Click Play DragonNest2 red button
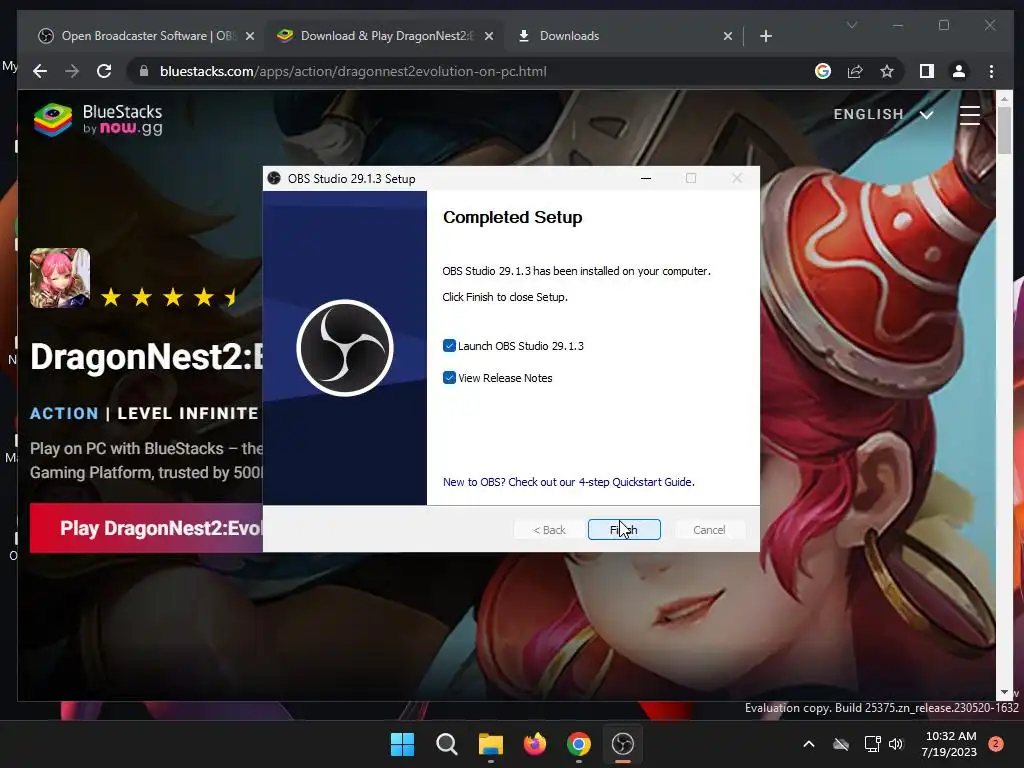Viewport: 1024px width, 768px height. [x=146, y=528]
